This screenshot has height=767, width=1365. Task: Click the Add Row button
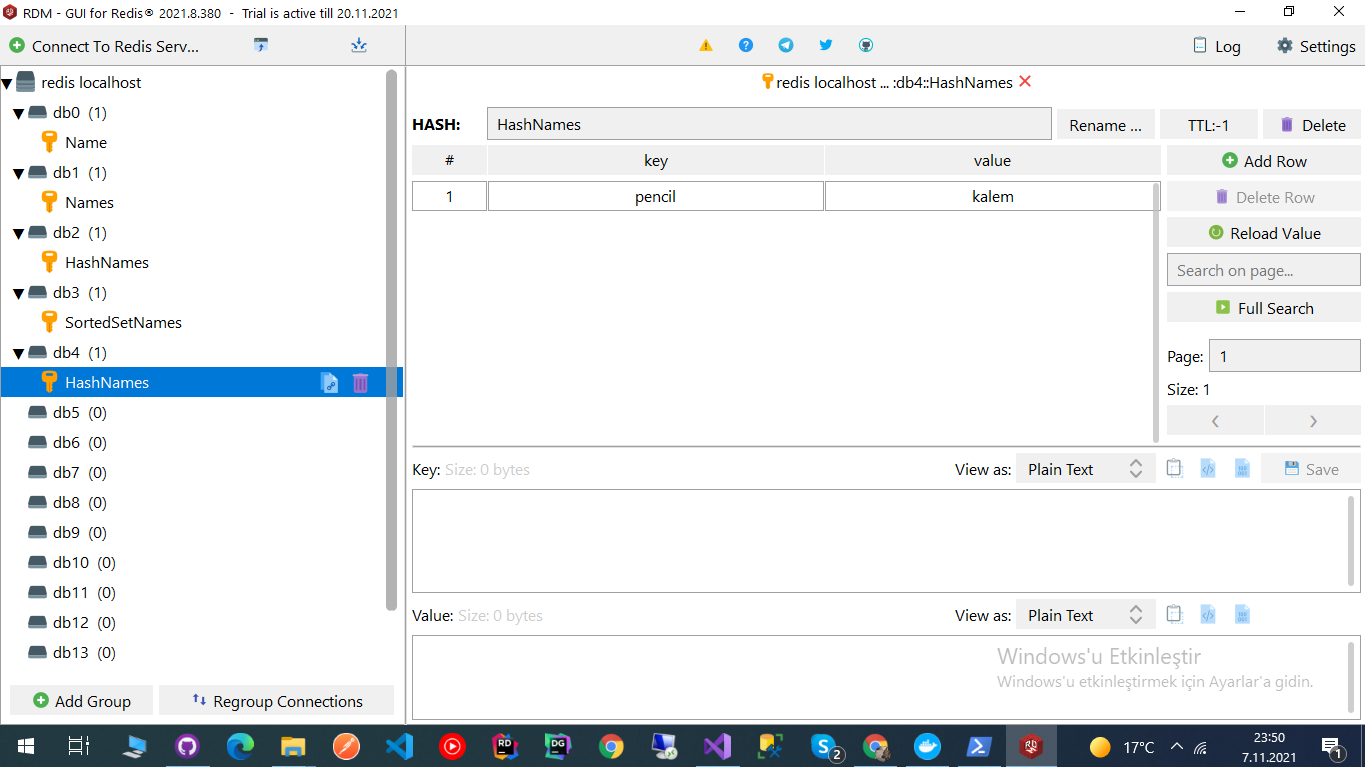click(1264, 161)
